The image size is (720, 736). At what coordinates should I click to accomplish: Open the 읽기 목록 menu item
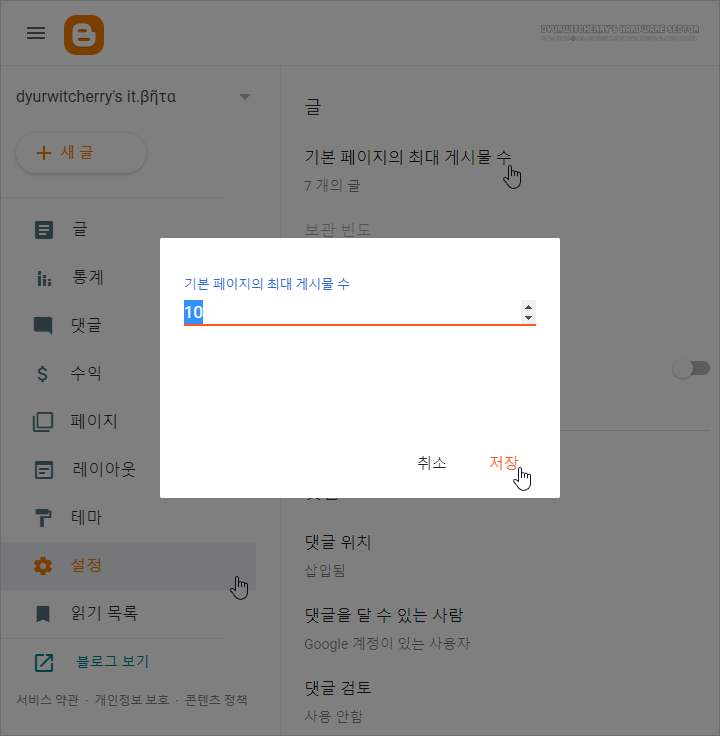point(104,613)
